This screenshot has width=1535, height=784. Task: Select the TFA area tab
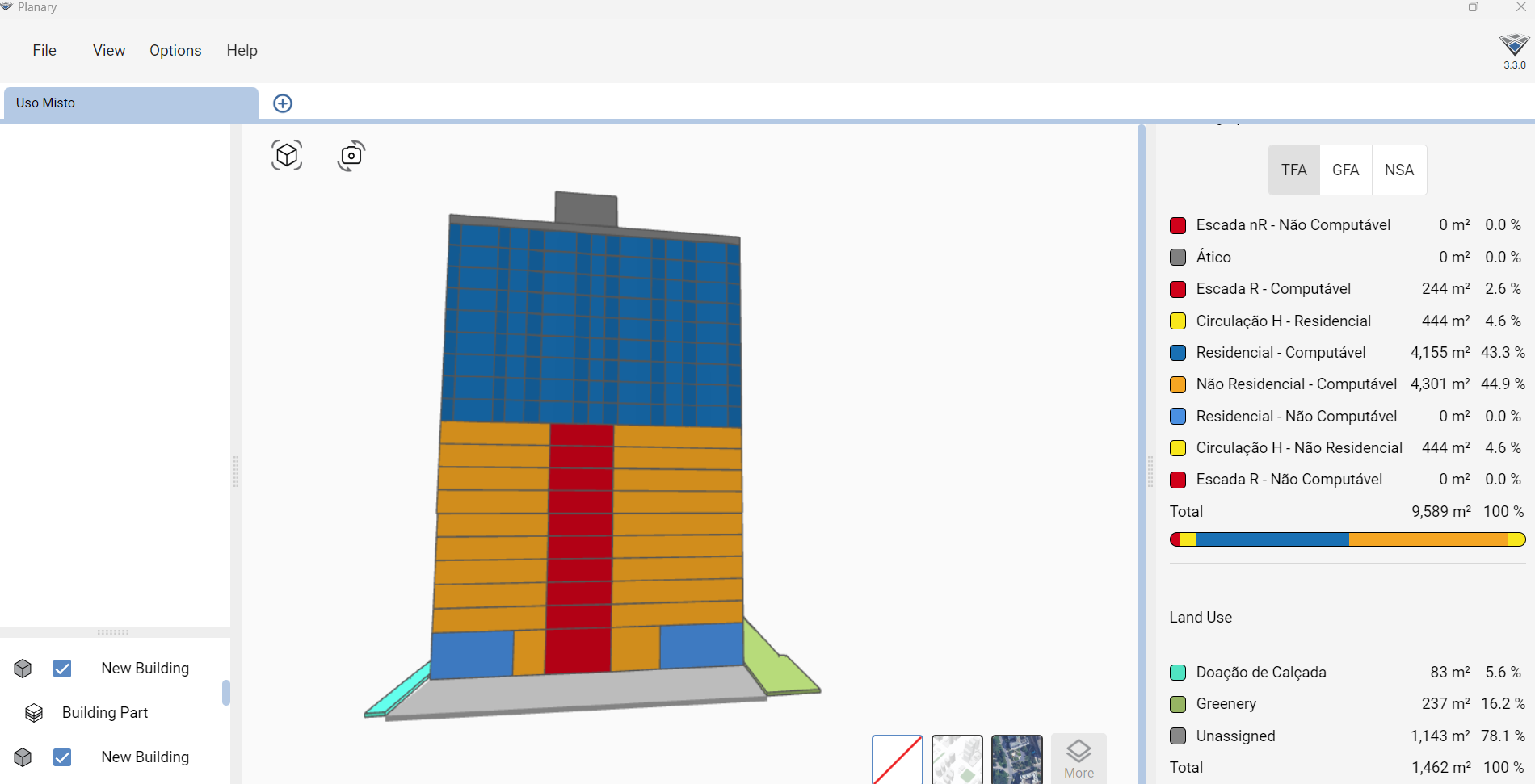1294,170
